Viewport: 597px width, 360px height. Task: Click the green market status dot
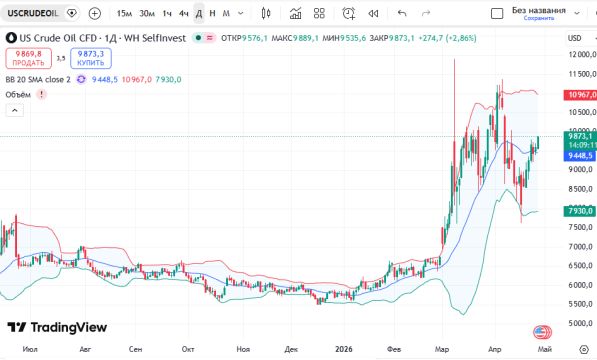point(198,38)
